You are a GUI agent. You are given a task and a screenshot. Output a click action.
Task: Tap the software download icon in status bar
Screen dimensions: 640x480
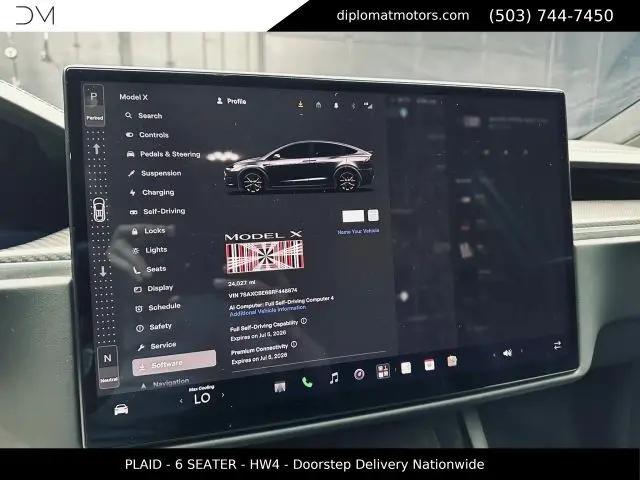coord(300,104)
